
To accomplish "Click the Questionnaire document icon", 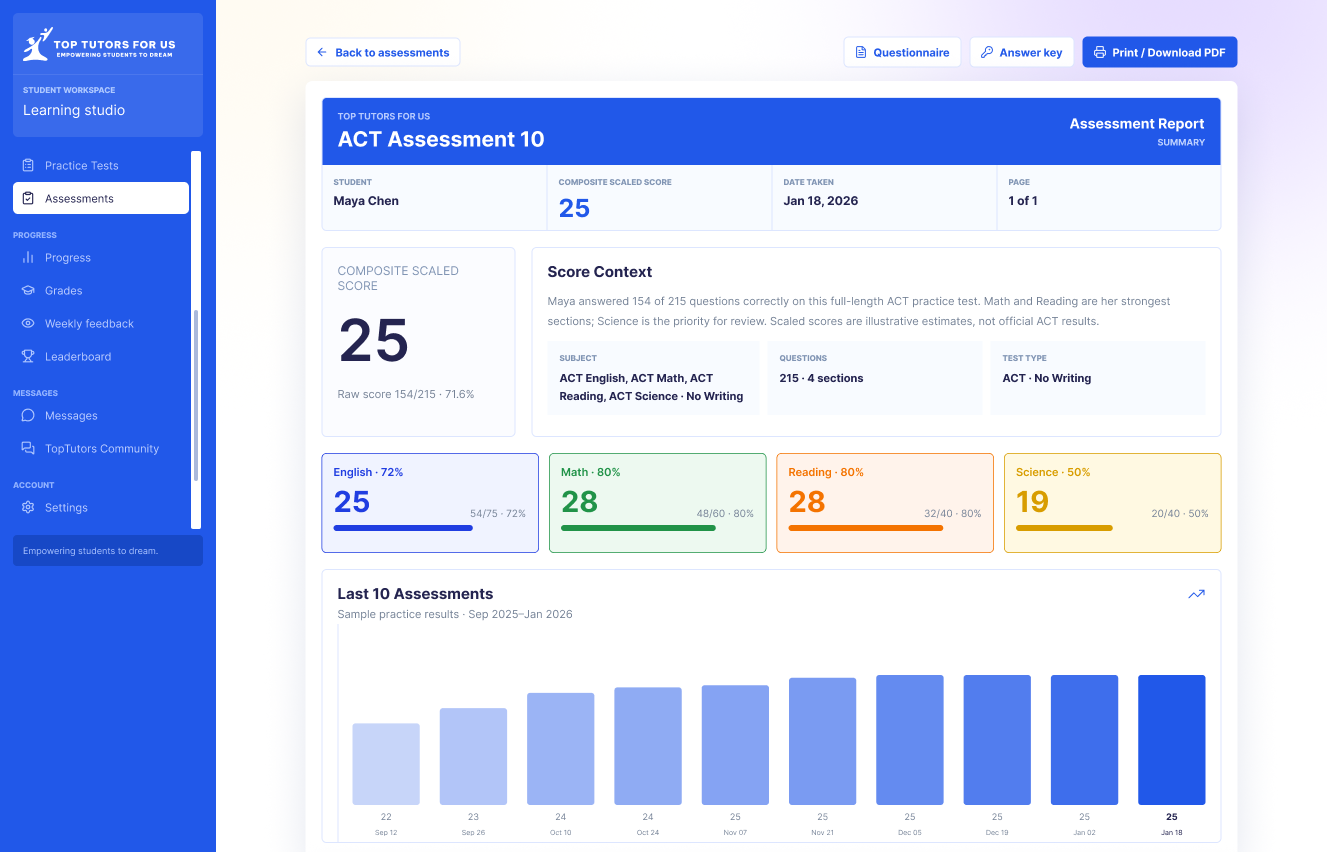I will click(x=860, y=52).
